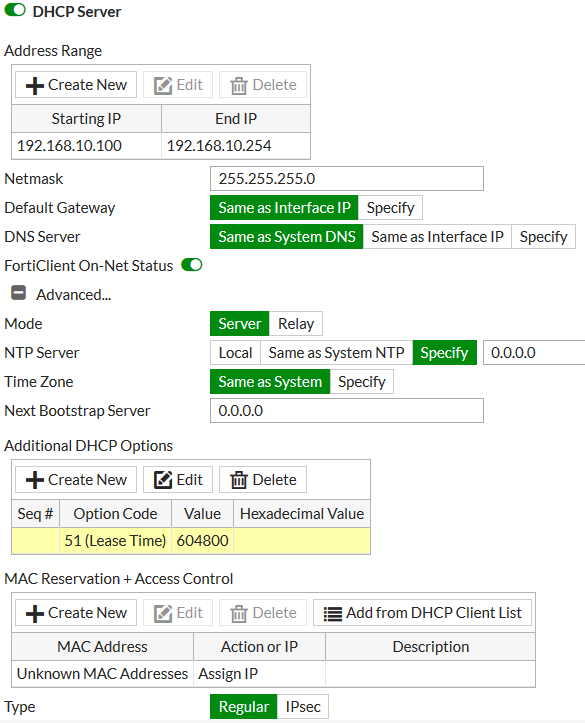Screen dimensions: 585x723
Task: Toggle the DHCP Server switch off
Action: click(x=15, y=10)
